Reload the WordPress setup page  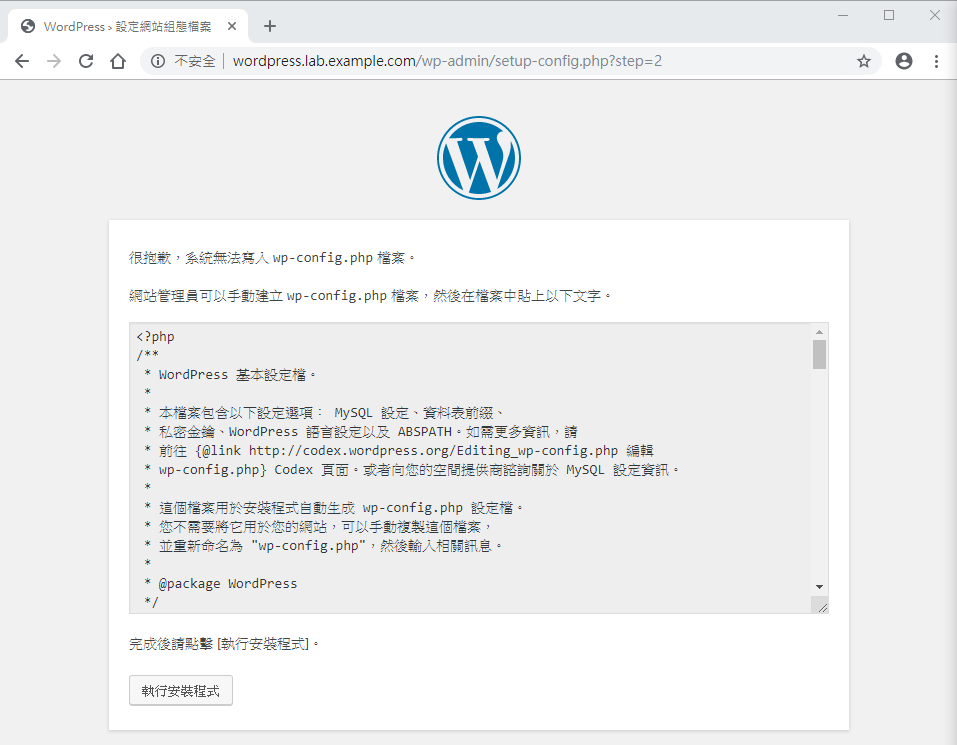pos(86,61)
